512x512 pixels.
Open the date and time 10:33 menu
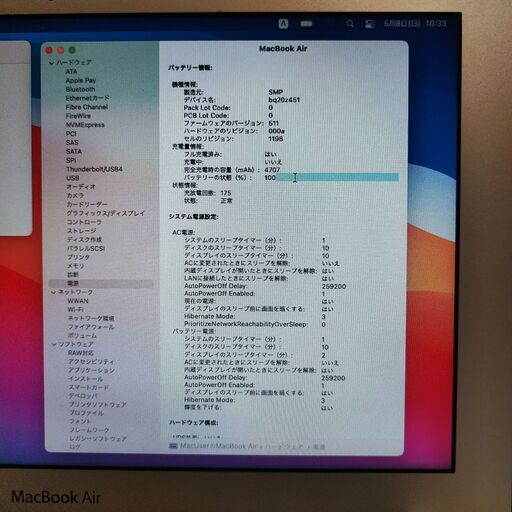[x=415, y=24]
